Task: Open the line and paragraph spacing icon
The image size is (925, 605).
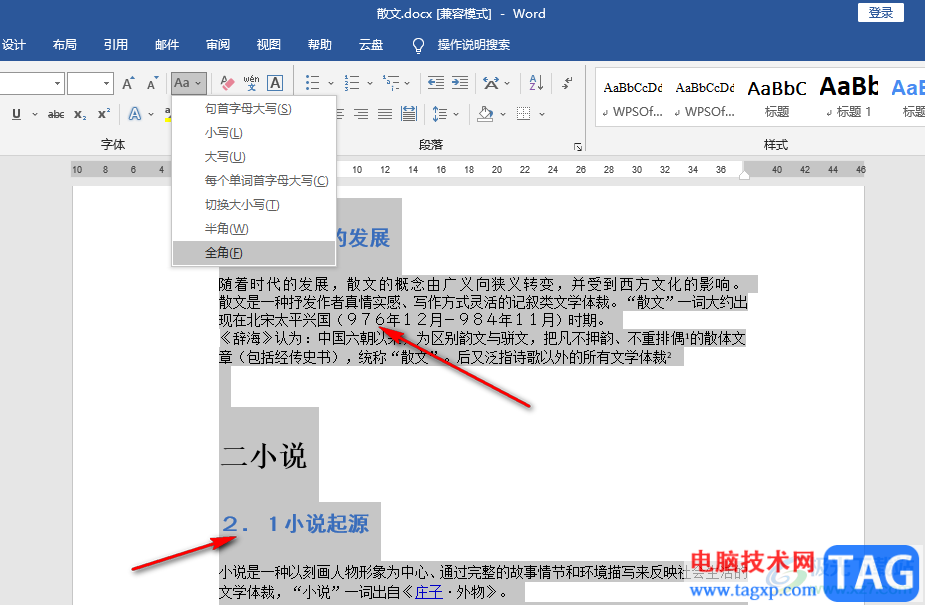Action: (x=439, y=114)
